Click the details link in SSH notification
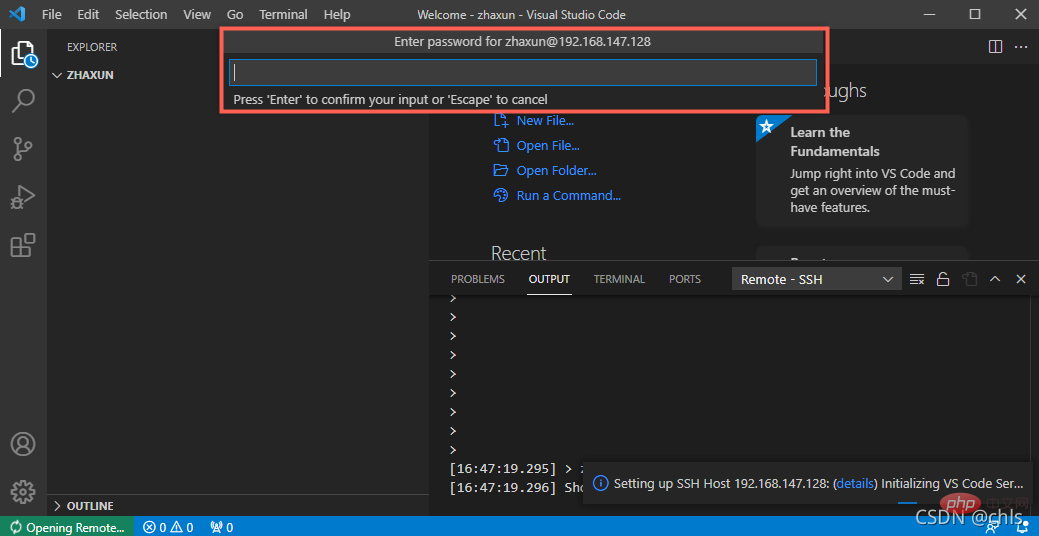The width and height of the screenshot is (1039, 536). pos(855,484)
